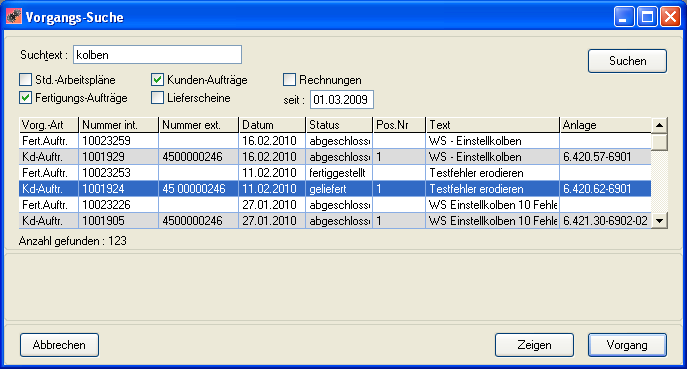Close the Vorgangs-Suche window
This screenshot has height=369, width=687.
click(x=670, y=17)
